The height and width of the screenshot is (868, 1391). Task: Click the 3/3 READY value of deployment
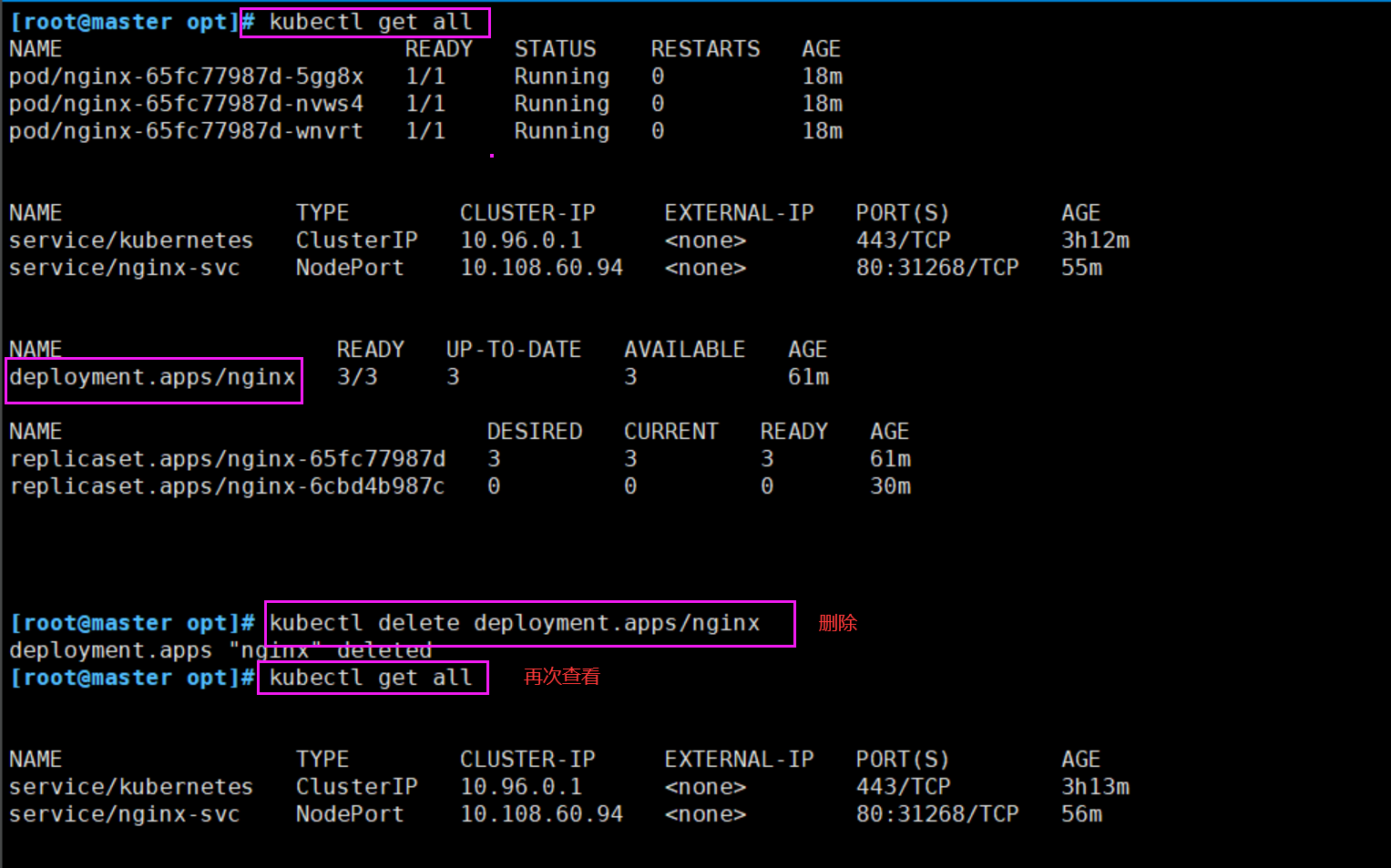357,377
